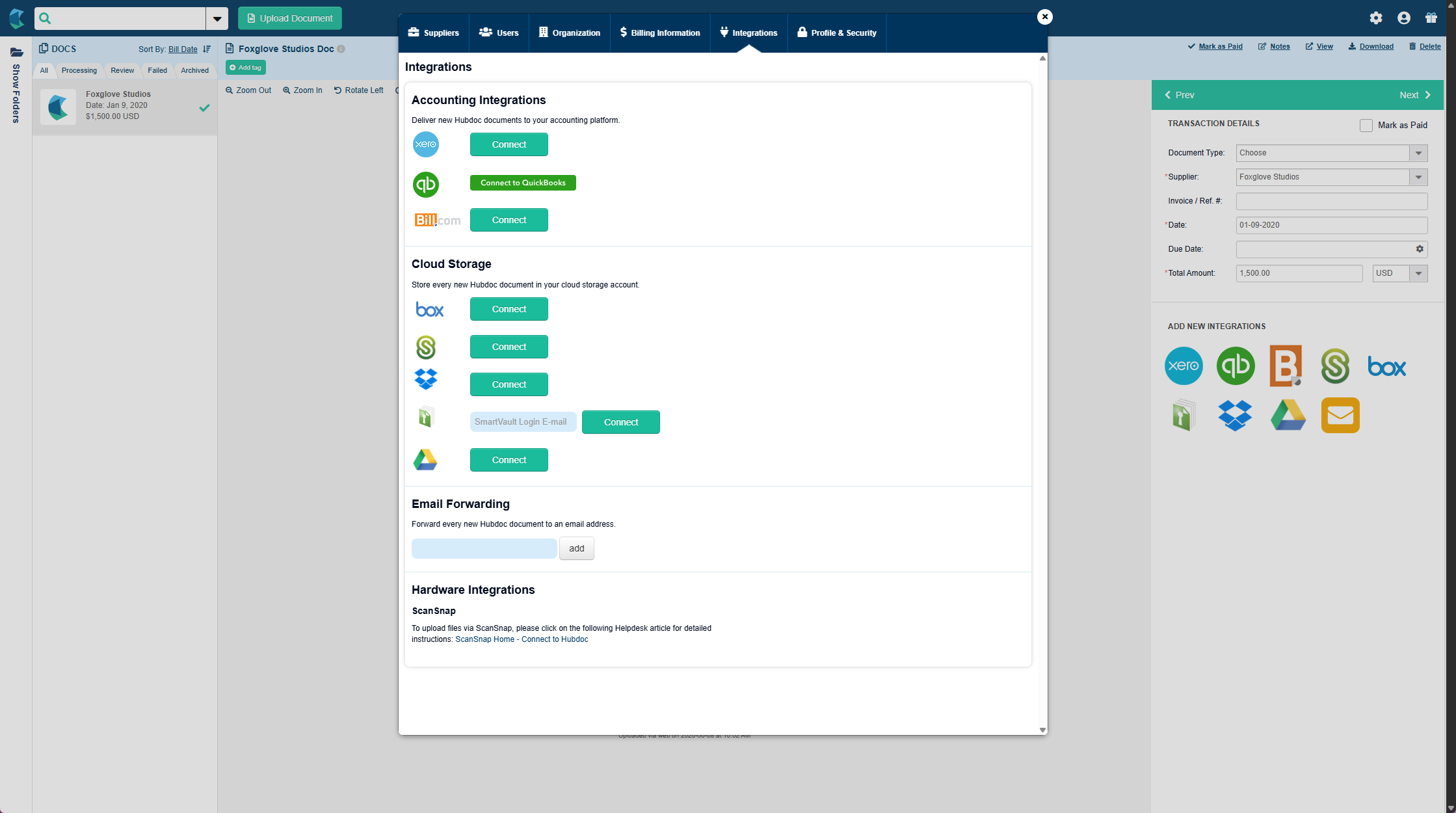
Task: Click Connect to QuickBooks button
Action: (523, 183)
